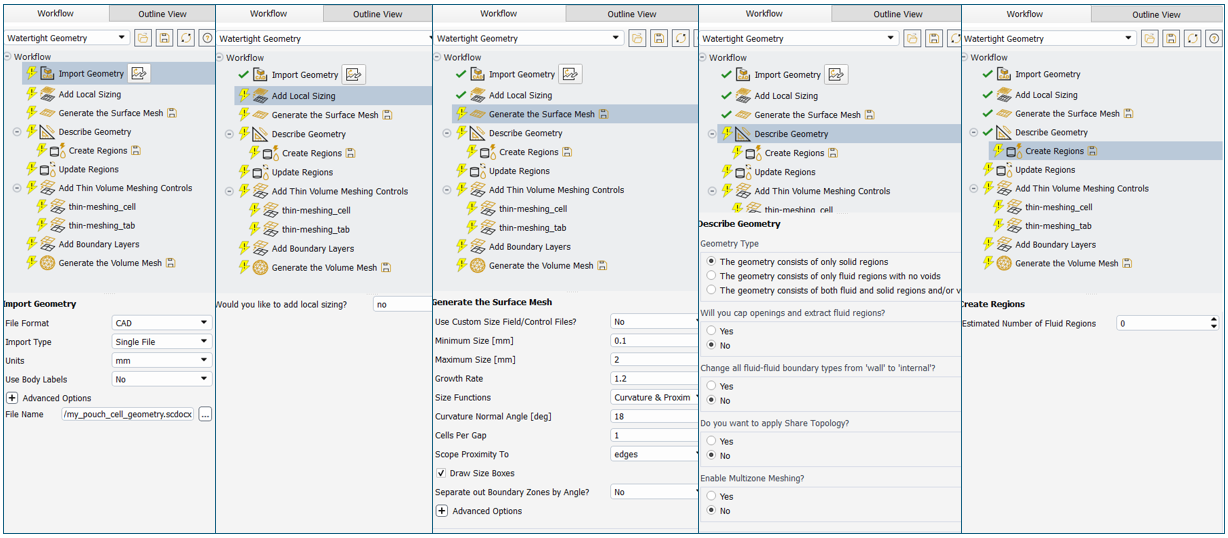Expand Advanced Options under Generate the Surface Mesh
This screenshot has height=538, width=1228.
coord(442,511)
